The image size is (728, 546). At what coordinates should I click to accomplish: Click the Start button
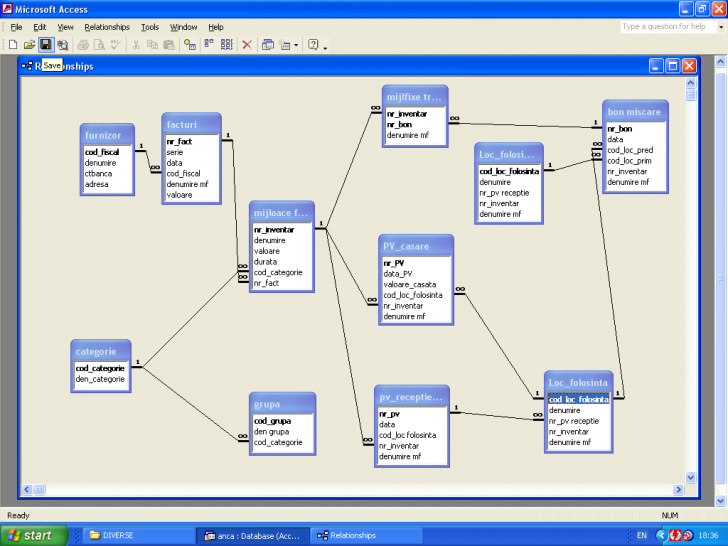33,535
